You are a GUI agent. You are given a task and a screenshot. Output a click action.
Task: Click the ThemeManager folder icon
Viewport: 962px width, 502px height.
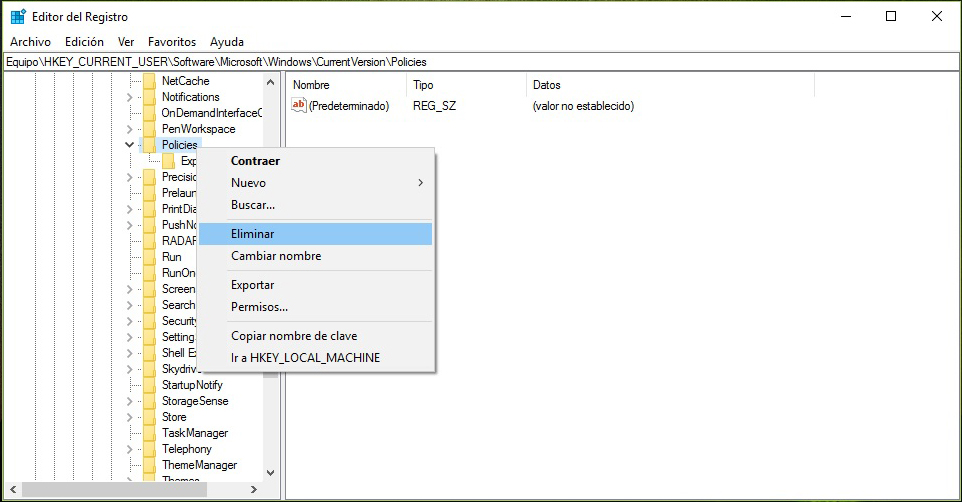pos(149,465)
